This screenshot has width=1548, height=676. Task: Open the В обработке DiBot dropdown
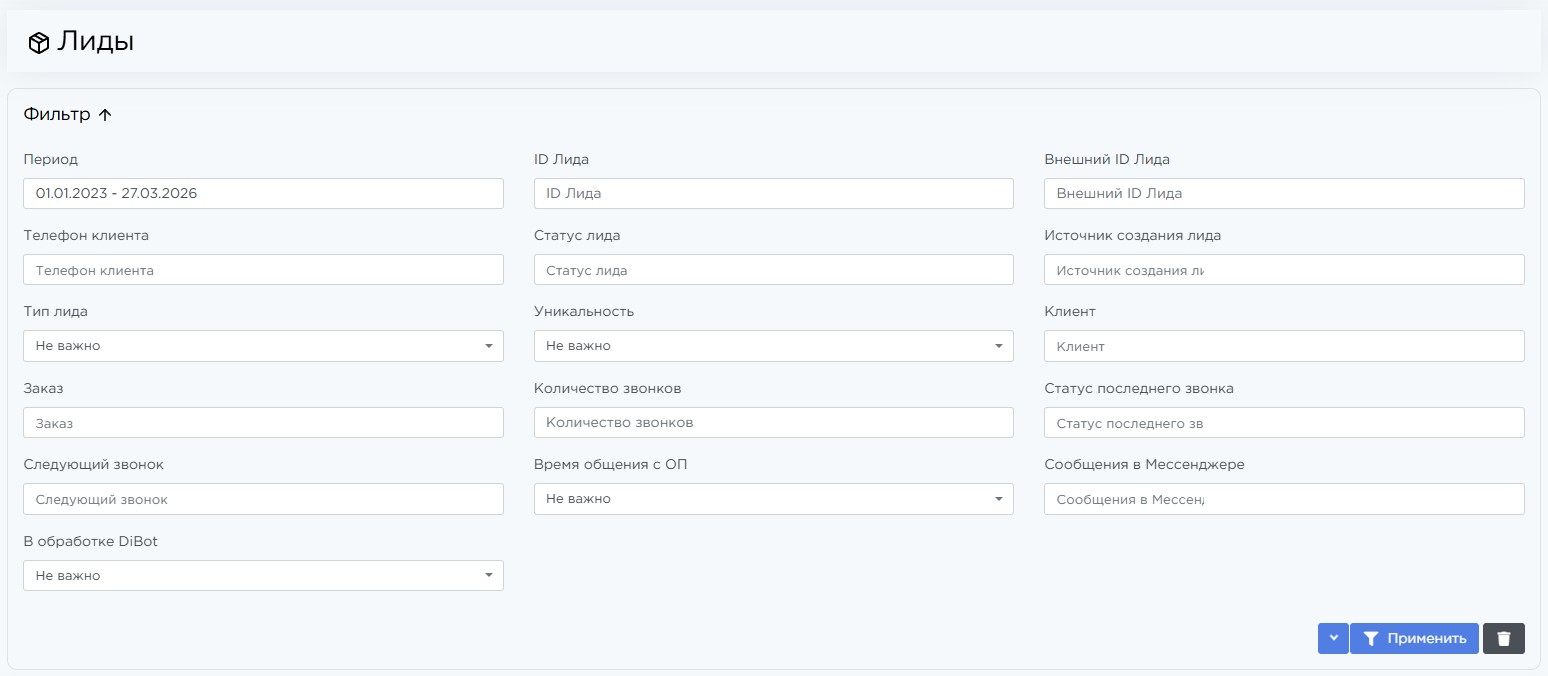[263, 576]
